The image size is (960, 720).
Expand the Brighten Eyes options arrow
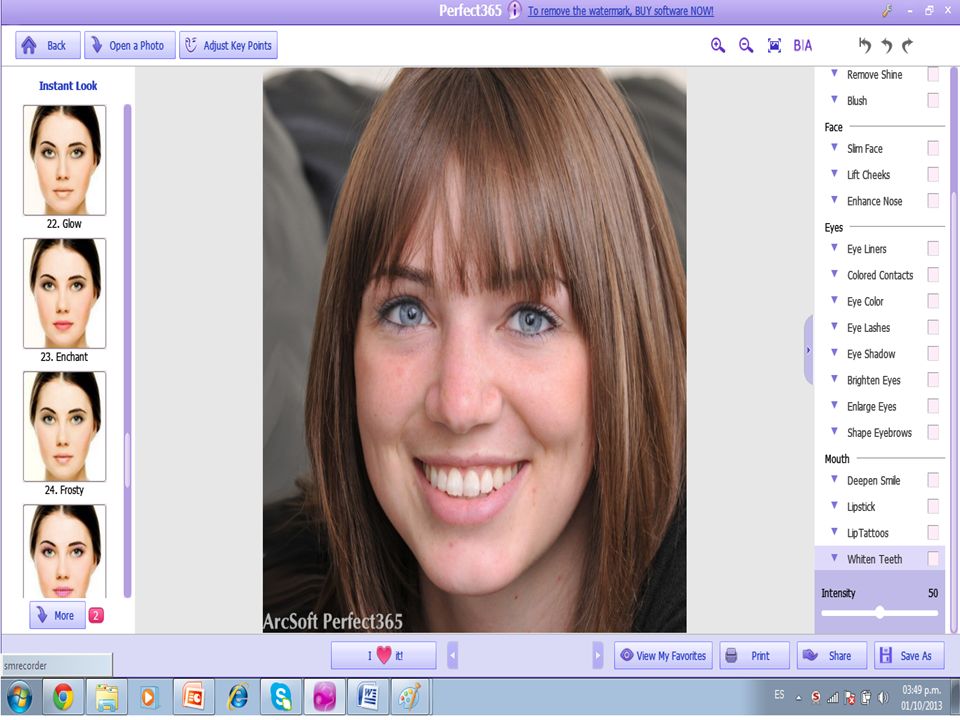point(834,379)
